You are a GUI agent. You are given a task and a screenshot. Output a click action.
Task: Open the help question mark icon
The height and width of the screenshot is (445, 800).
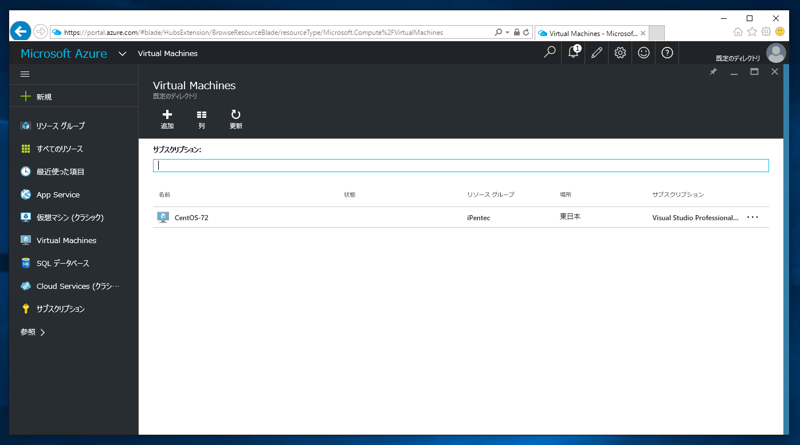tap(667, 53)
